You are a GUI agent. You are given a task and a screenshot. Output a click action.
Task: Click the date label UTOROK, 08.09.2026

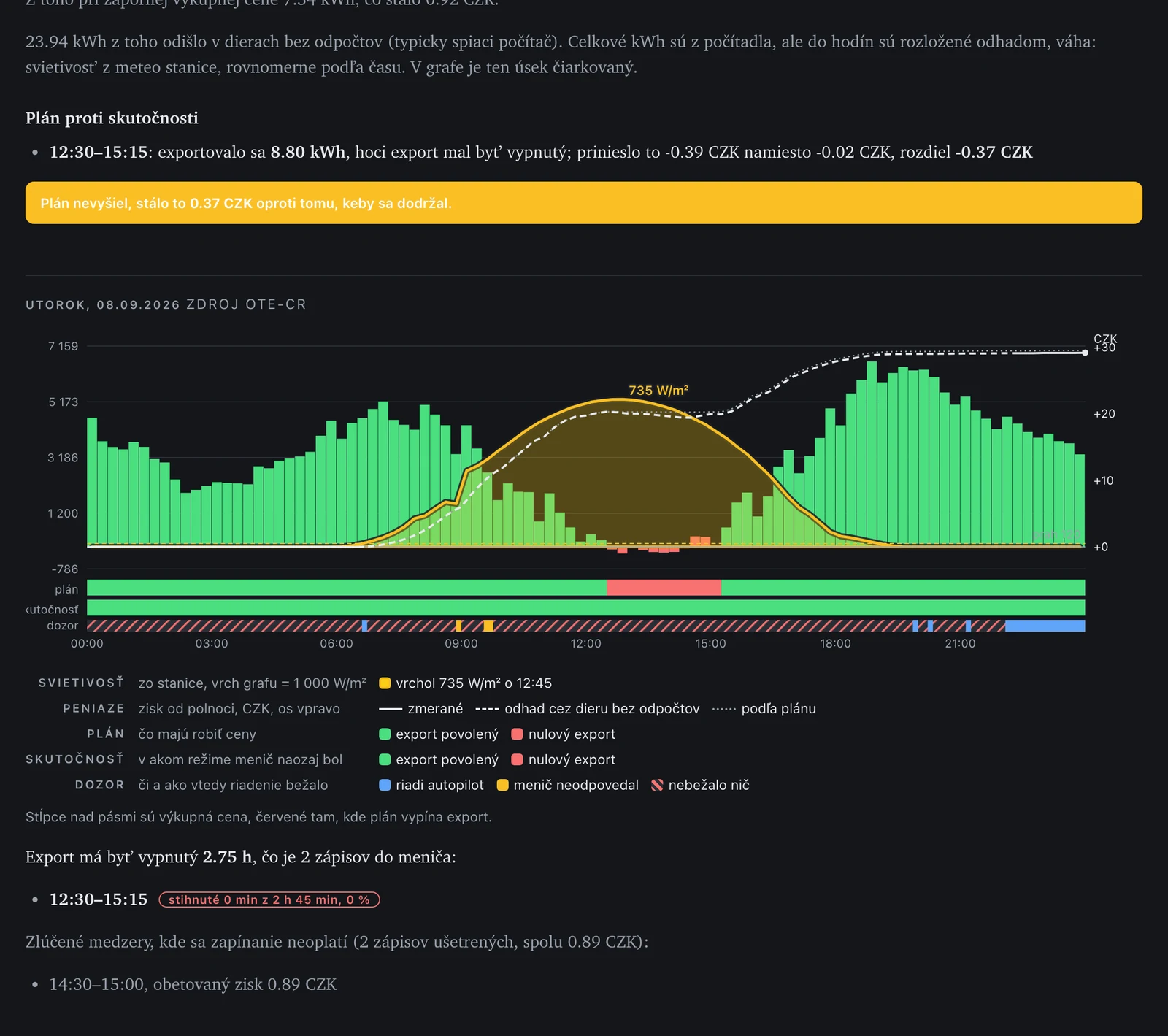pos(103,304)
